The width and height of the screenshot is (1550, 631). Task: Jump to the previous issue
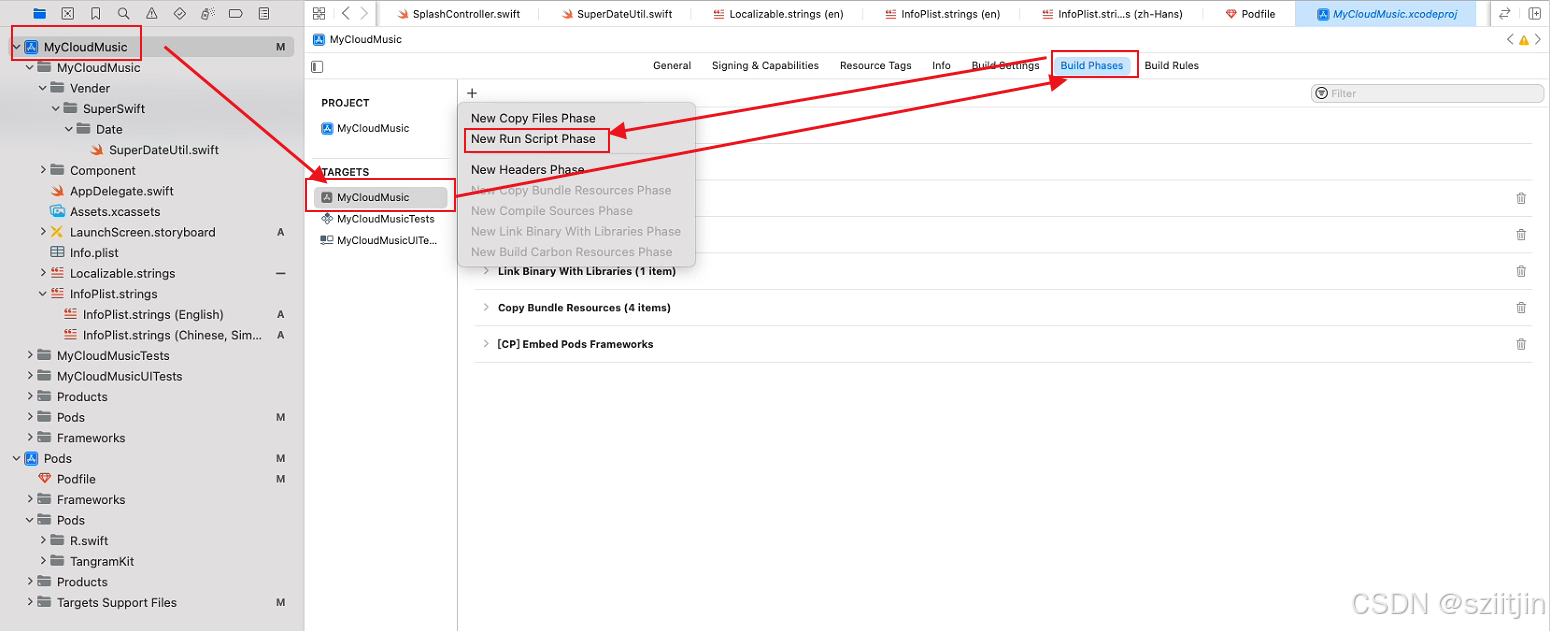[x=1510, y=40]
